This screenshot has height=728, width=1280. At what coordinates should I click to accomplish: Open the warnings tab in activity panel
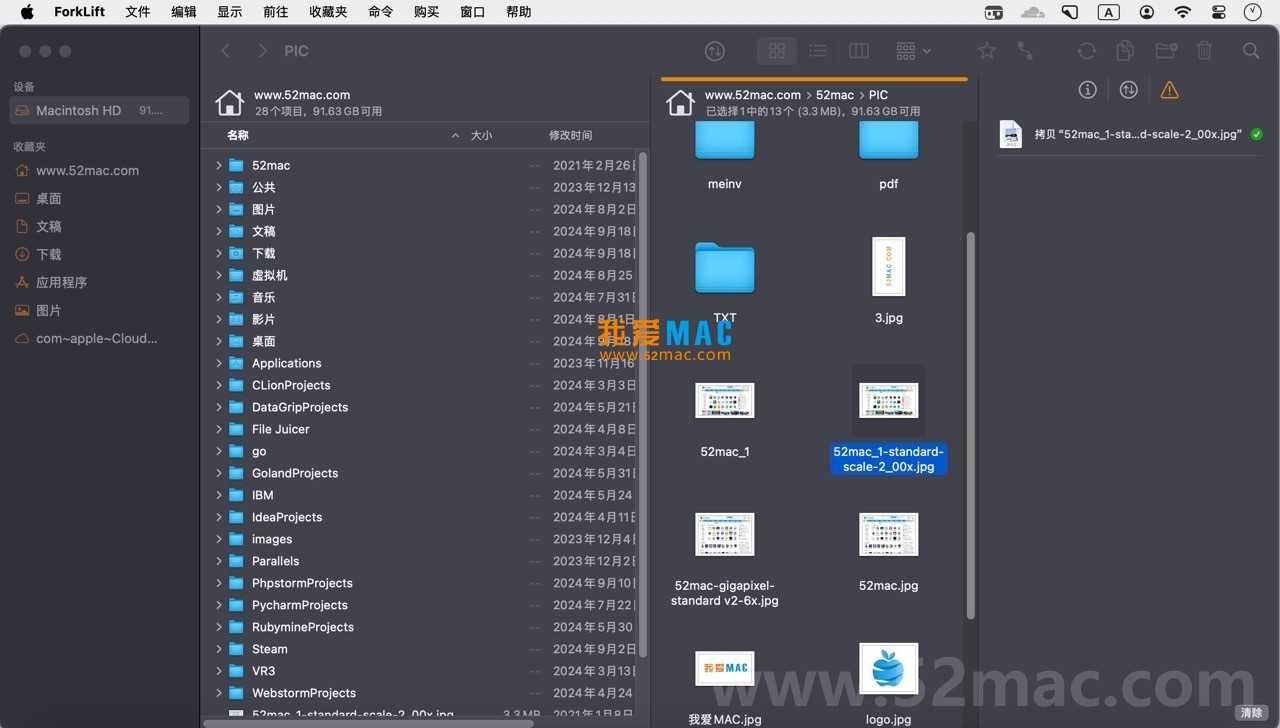point(1169,90)
